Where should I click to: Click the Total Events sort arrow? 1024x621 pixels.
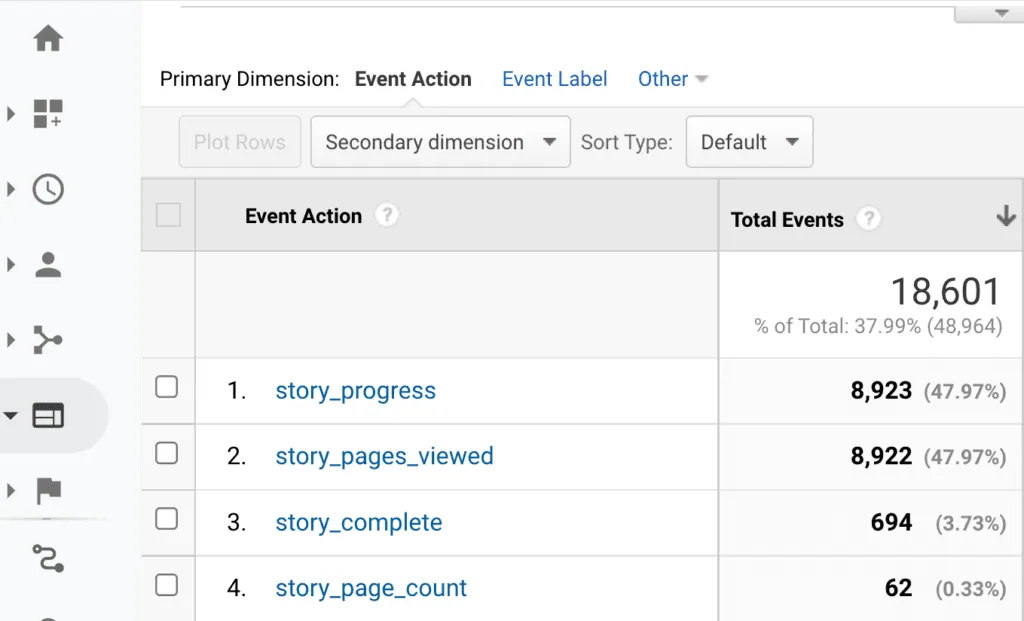click(1006, 216)
